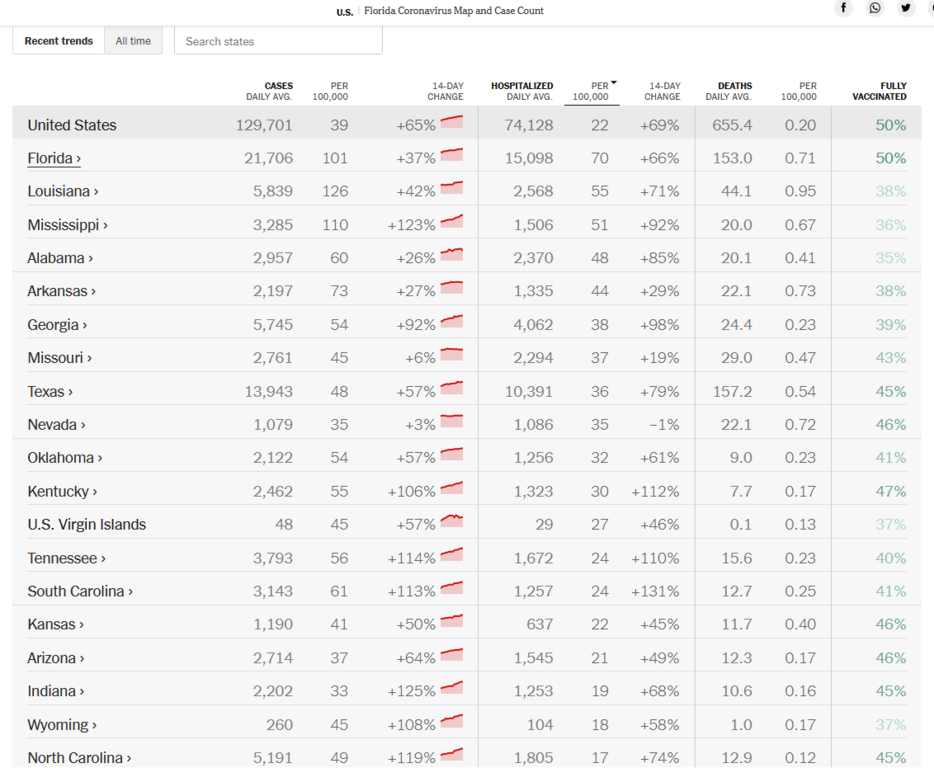Screen dimensions: 934x768
Task: Open the Florida state page link
Action: (x=54, y=158)
